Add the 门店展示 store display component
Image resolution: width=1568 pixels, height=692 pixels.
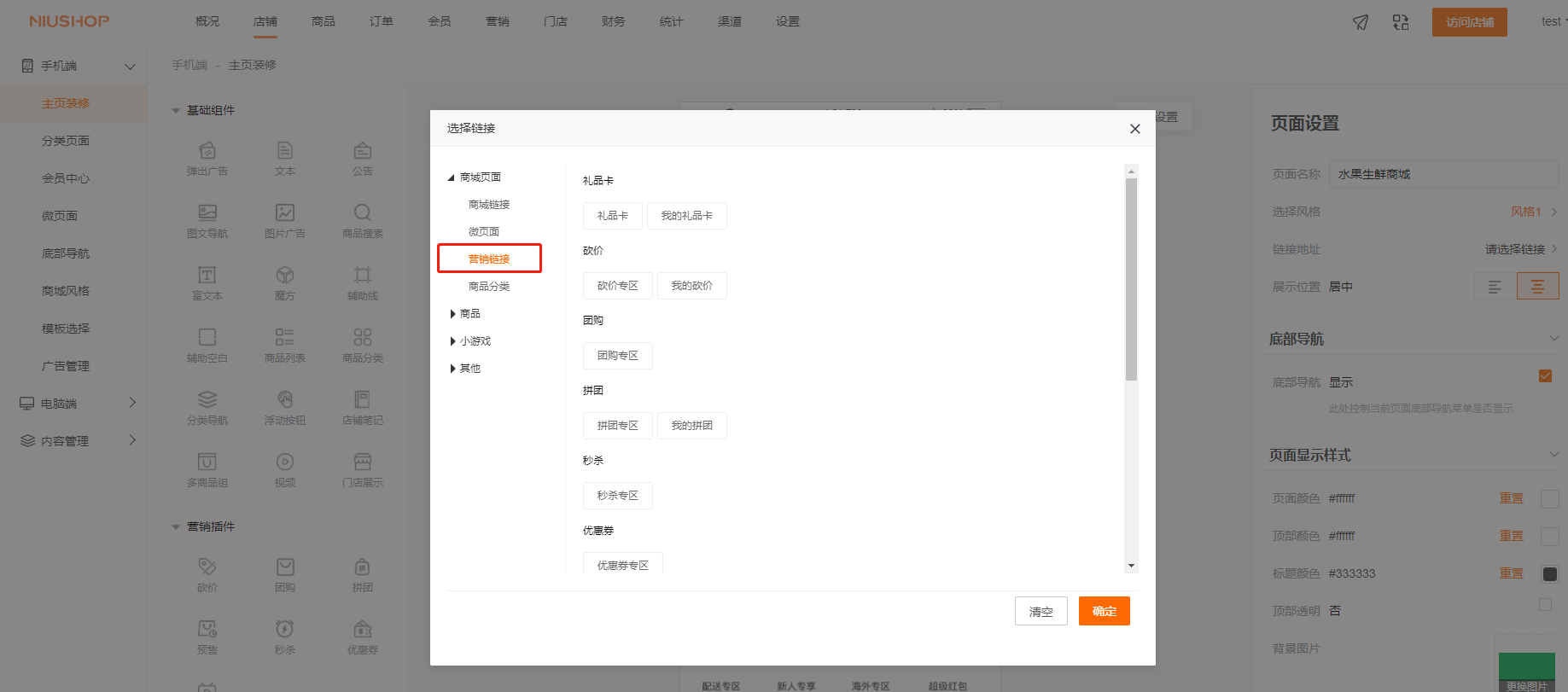[363, 470]
